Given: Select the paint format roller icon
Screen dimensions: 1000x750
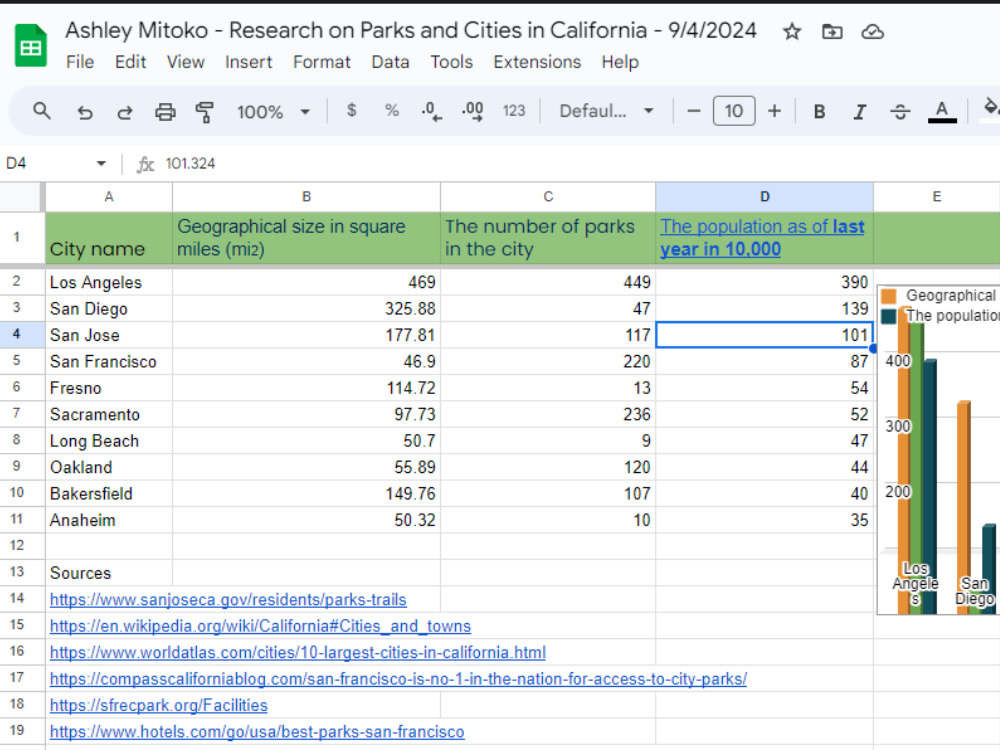Looking at the screenshot, I should [x=205, y=112].
